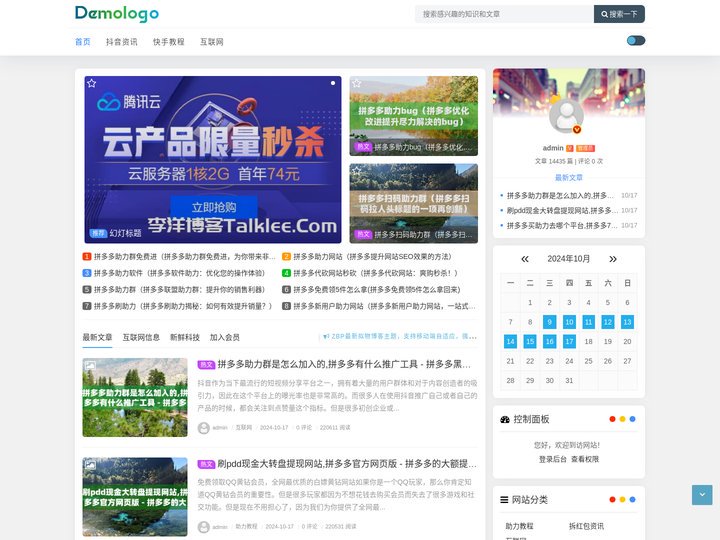The height and width of the screenshot is (540, 720).
Task: Go to next month in calendar
Action: [x=613, y=259]
